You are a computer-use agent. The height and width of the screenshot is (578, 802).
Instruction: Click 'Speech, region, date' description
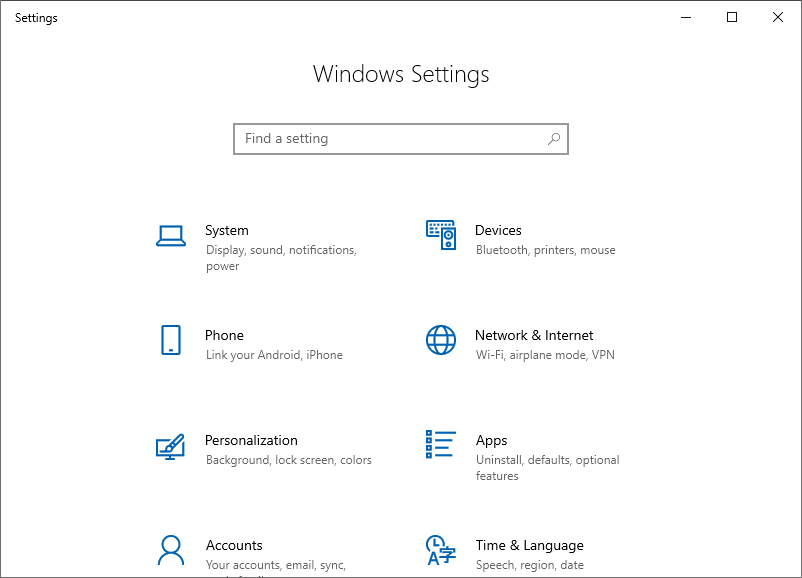(529, 565)
